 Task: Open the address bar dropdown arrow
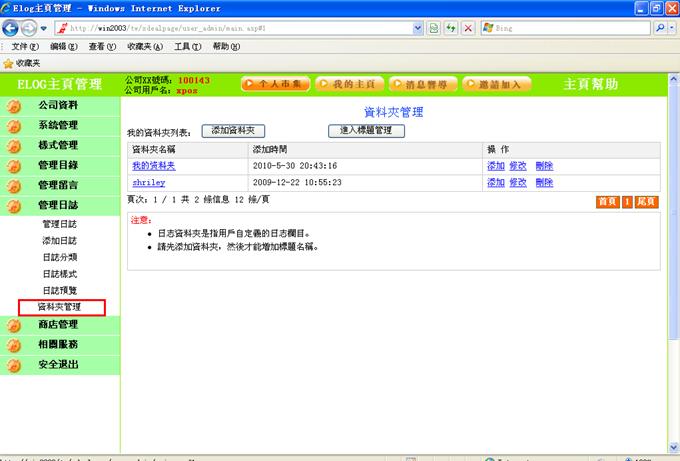[418, 28]
